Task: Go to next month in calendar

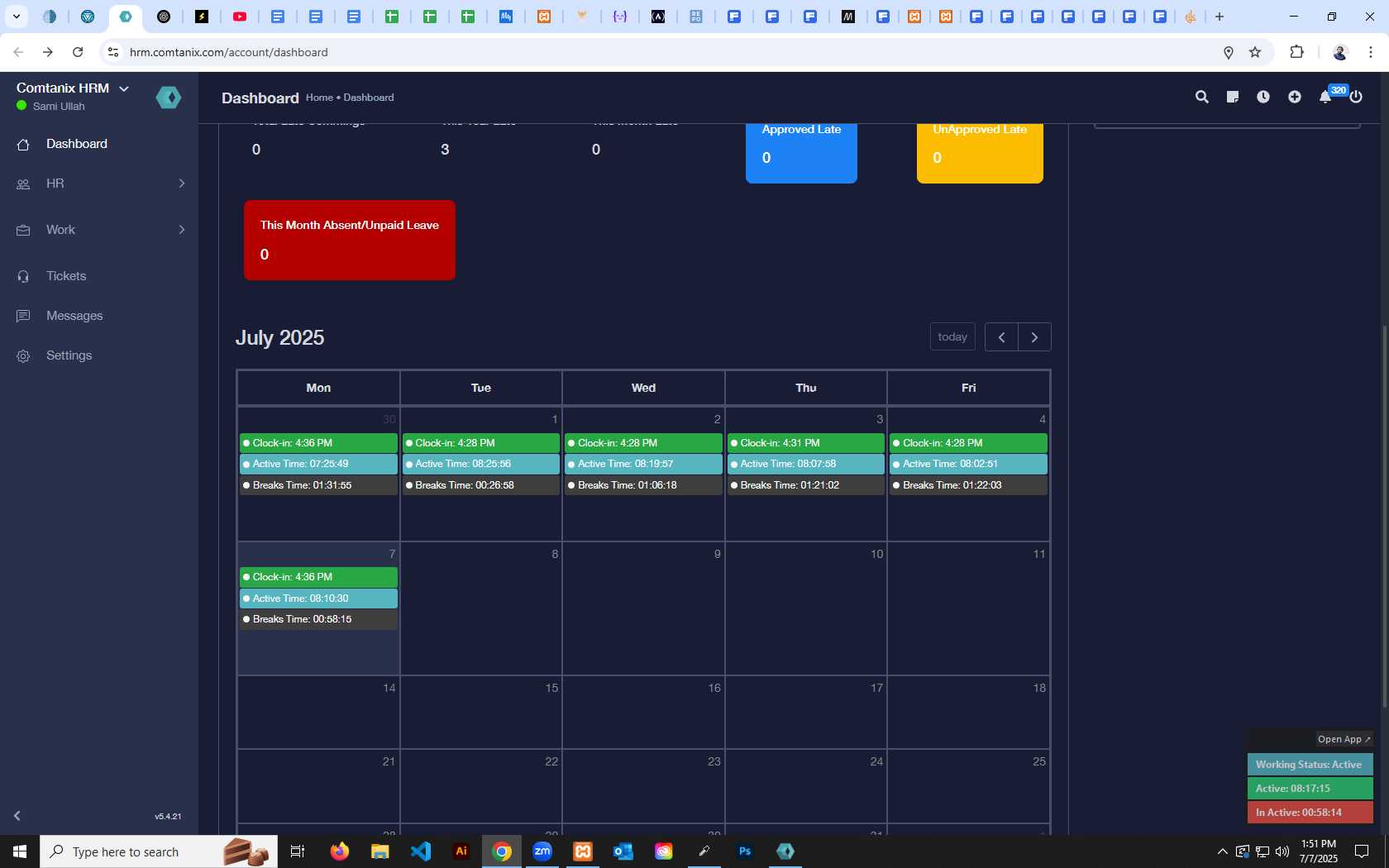Action: tap(1034, 336)
